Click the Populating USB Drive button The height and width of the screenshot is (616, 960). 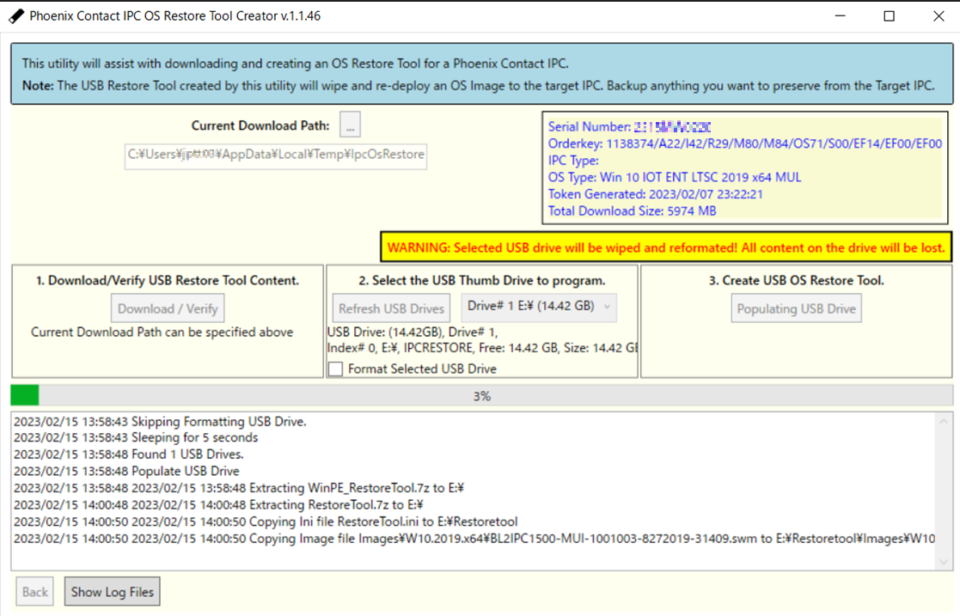pyautogui.click(x=797, y=309)
